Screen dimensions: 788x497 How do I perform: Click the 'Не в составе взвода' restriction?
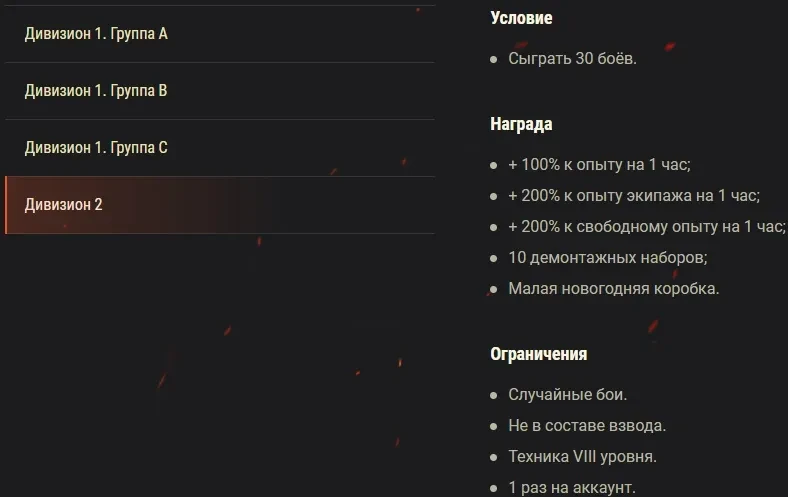[x=586, y=426]
